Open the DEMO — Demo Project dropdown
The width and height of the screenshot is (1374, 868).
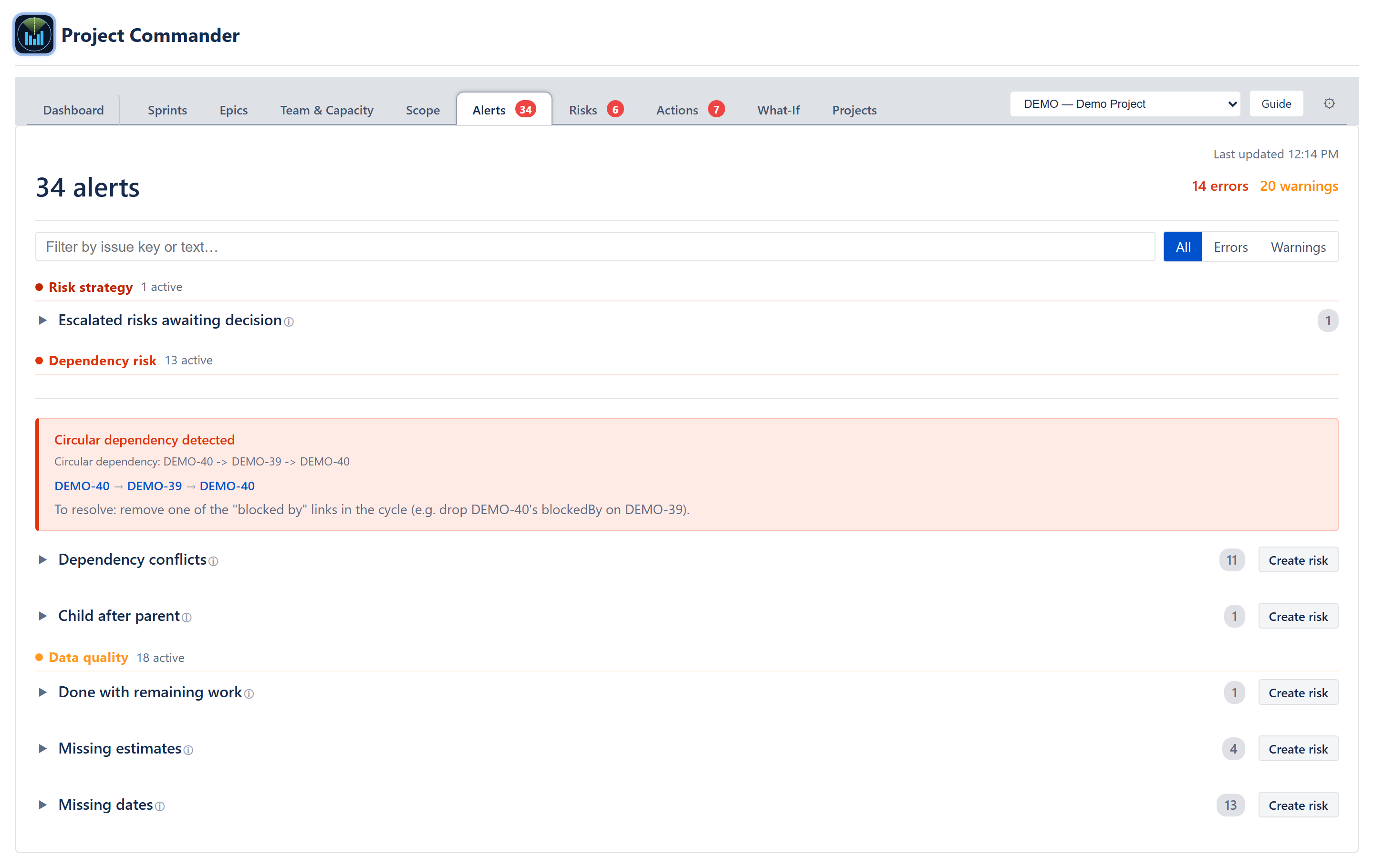[x=1124, y=104]
